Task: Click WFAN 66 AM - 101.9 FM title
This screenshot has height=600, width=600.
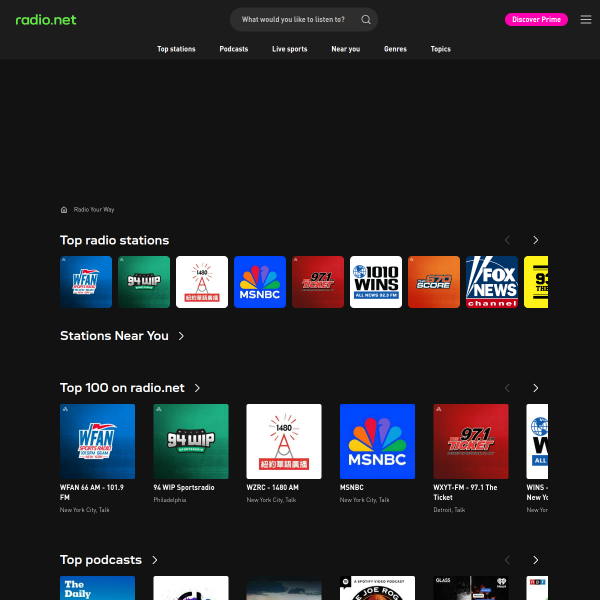Action: 92,492
